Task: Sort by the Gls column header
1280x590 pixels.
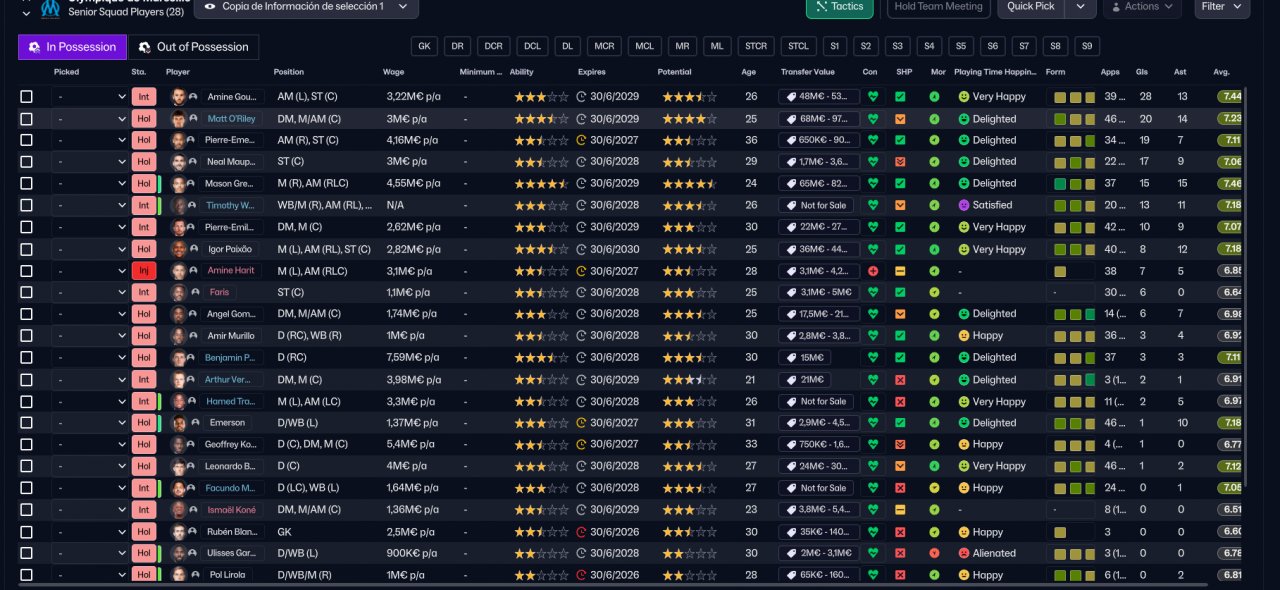Action: [1142, 72]
